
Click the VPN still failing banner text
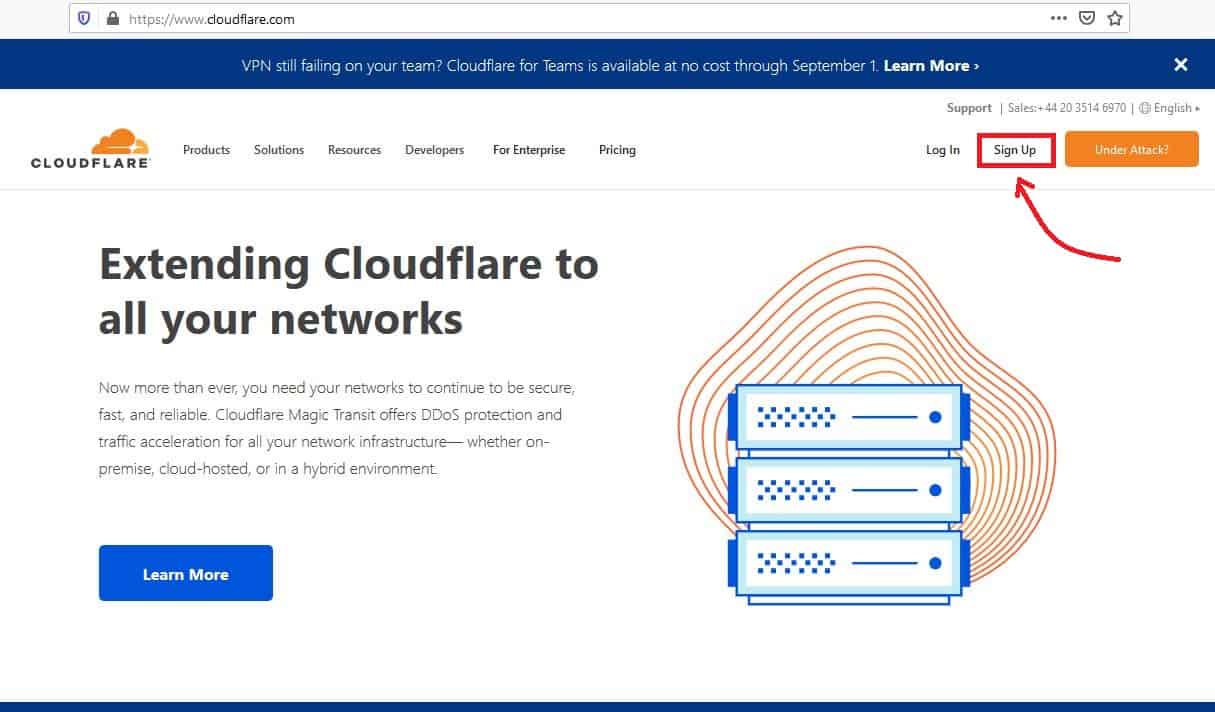[x=561, y=65]
